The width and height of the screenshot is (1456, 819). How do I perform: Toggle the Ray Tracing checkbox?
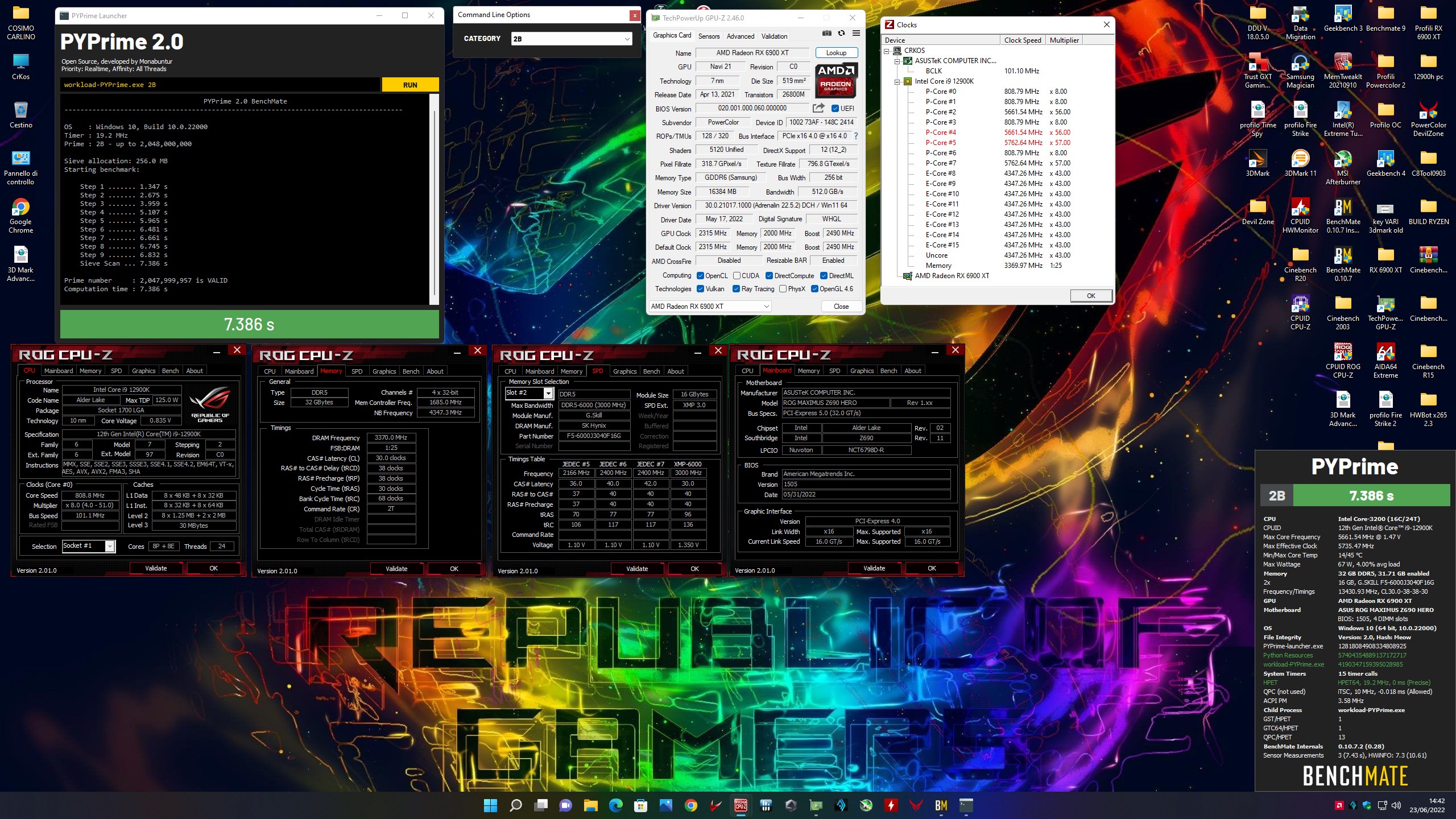(737, 289)
